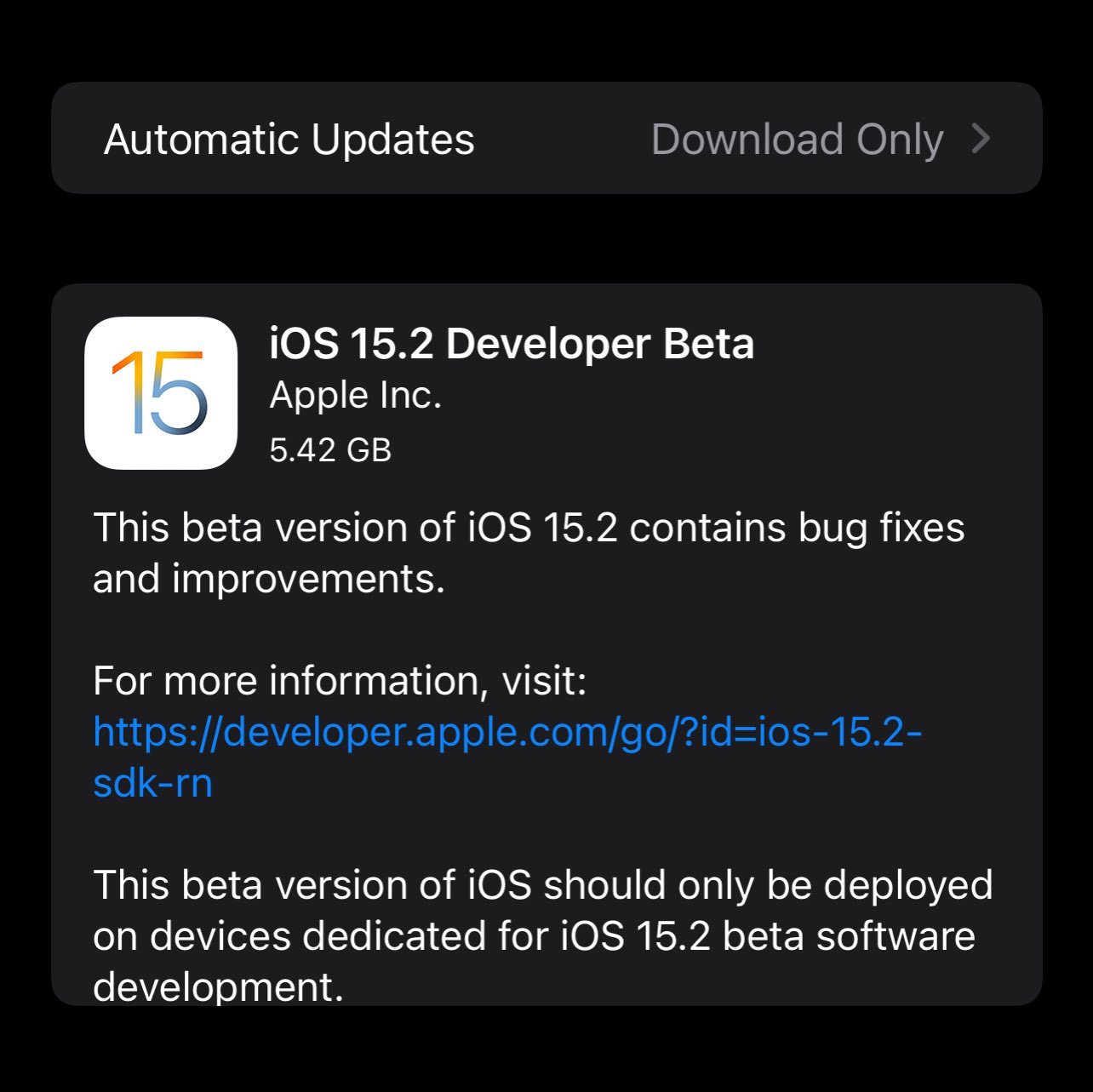
Task: Tap the 'and improvements.' text line
Action: [x=269, y=579]
